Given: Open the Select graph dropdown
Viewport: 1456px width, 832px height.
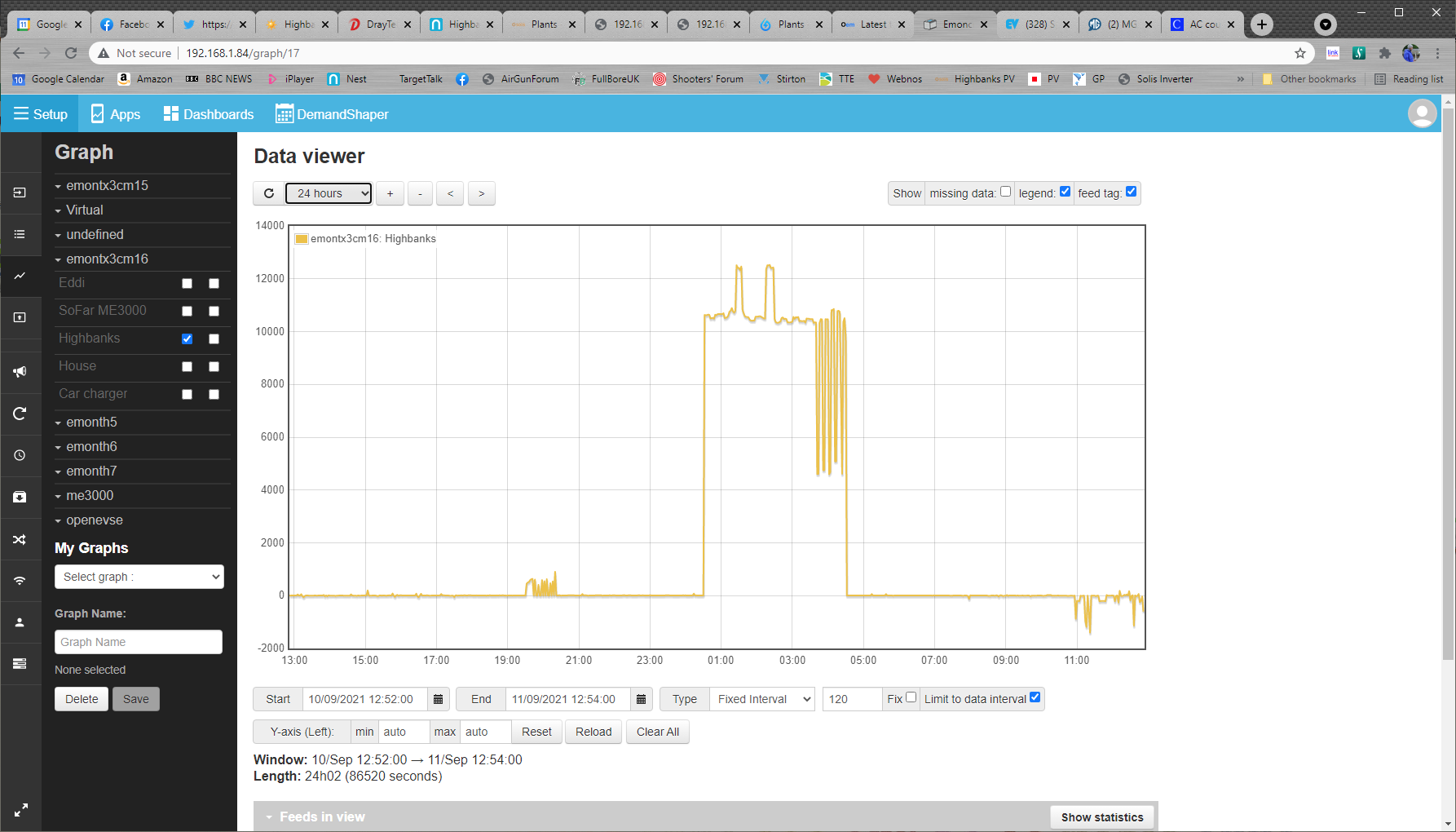Looking at the screenshot, I should point(139,577).
